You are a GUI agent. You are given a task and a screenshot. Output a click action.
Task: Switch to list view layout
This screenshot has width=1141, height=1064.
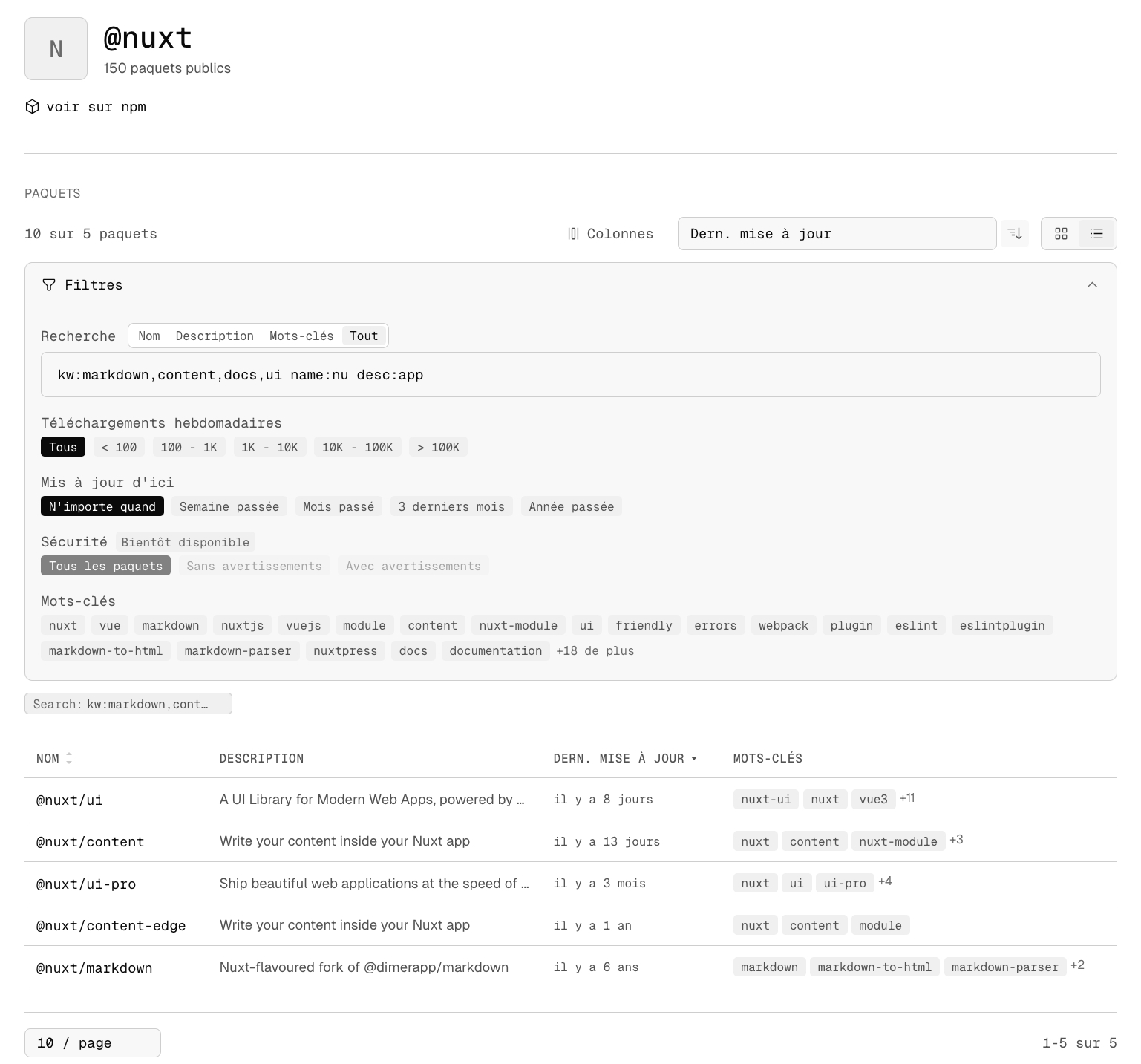1096,234
